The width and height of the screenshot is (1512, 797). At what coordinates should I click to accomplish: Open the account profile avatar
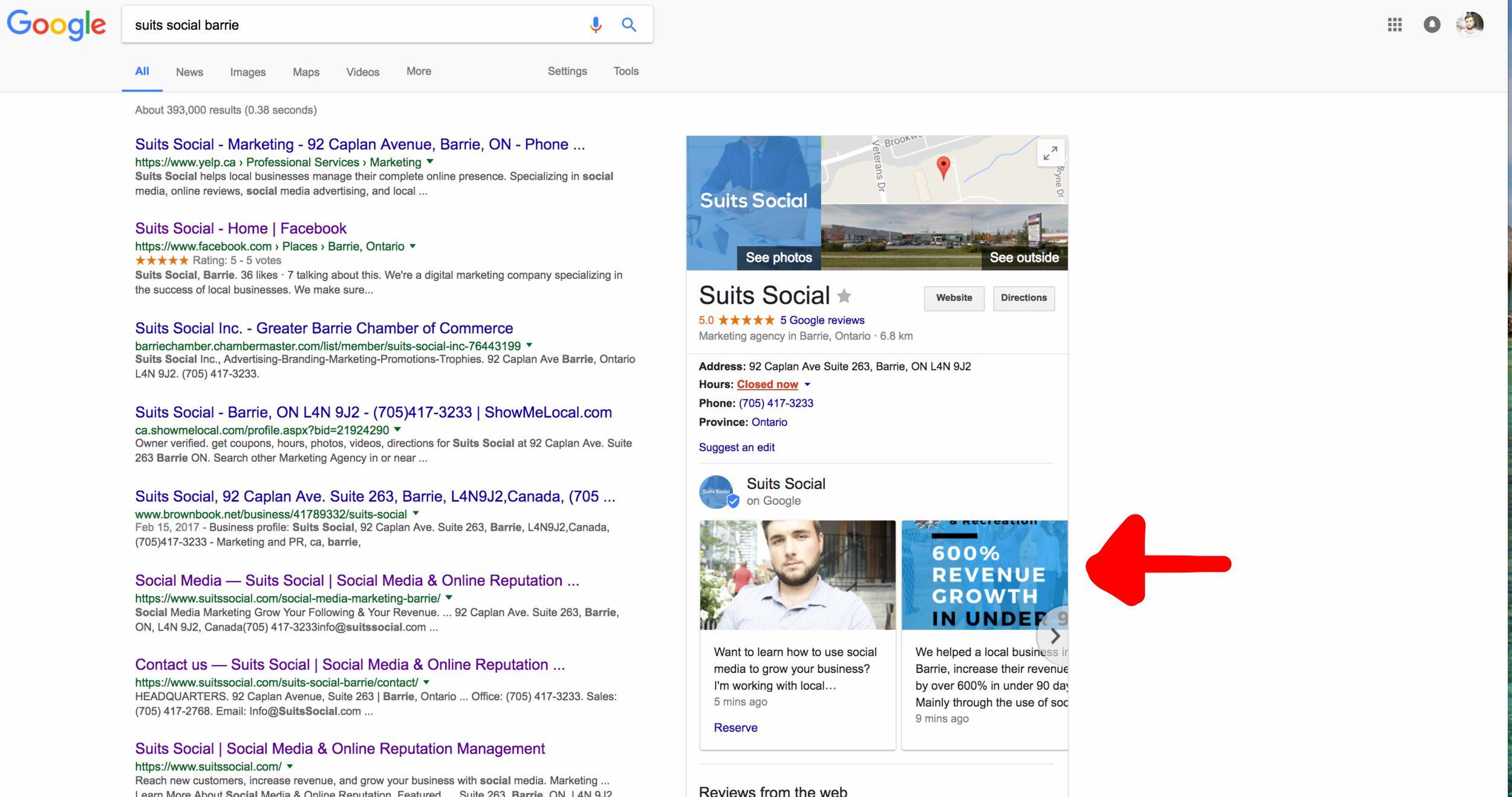coord(1470,25)
